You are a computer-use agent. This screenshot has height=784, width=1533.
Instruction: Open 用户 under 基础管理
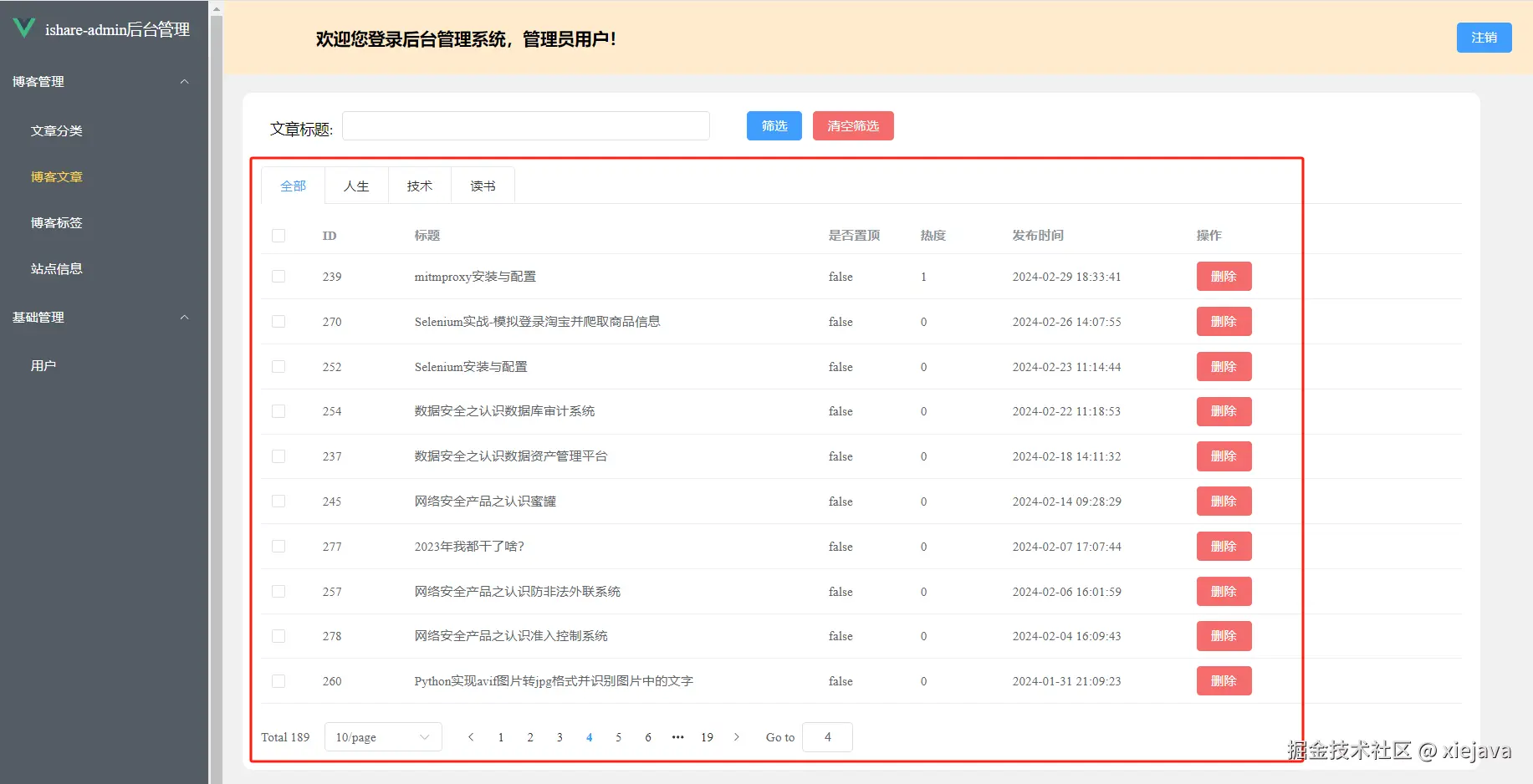click(43, 364)
